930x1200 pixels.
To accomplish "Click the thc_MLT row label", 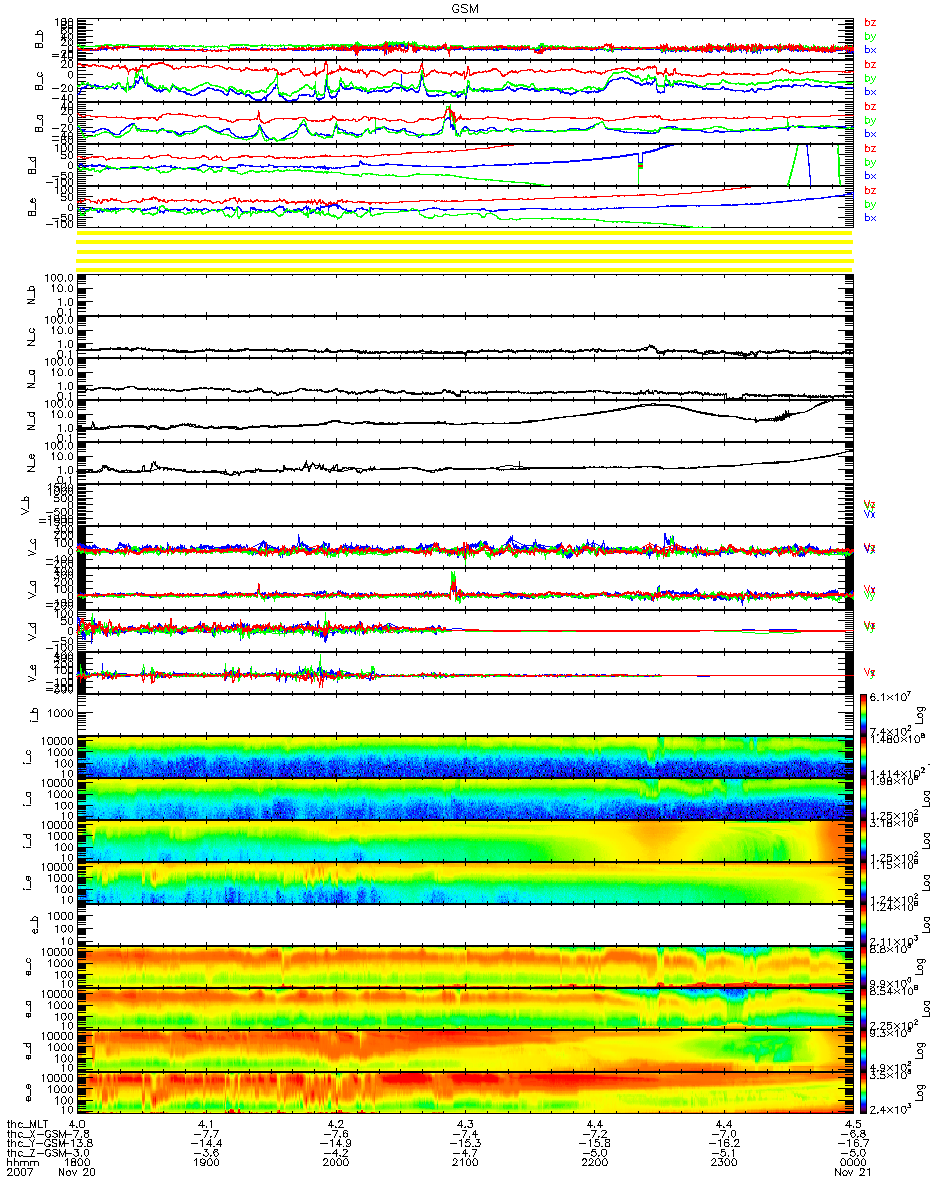I will point(28,1126).
